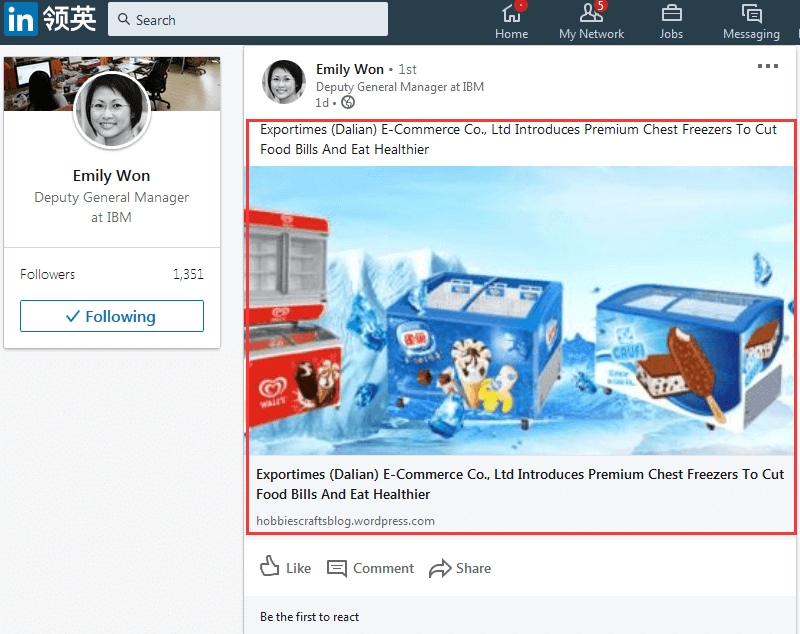Viewport: 800px width, 634px height.
Task: Open the hobbiescraftsblog.wordpress.com link
Action: [x=345, y=520]
